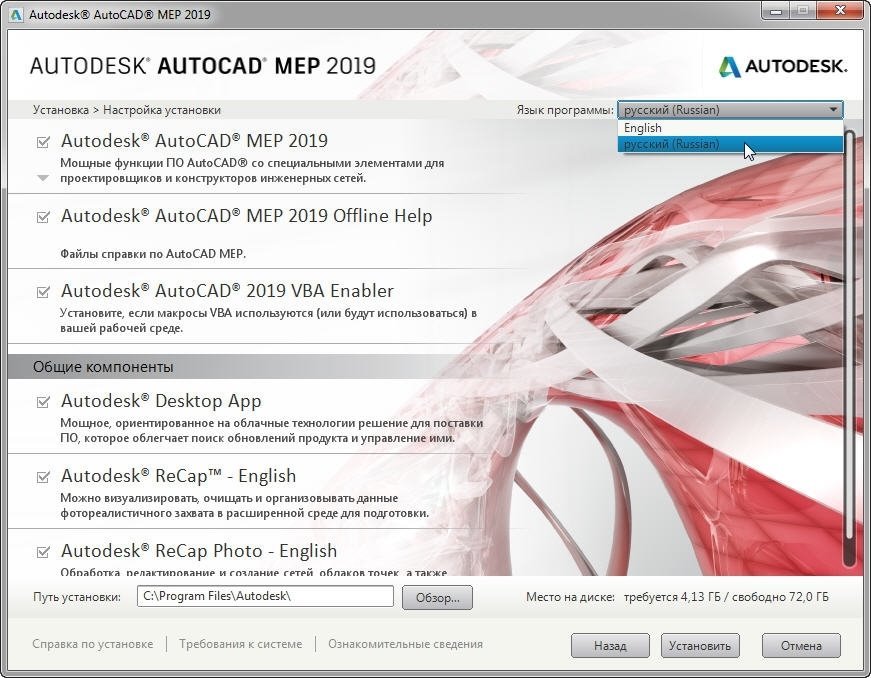Screen dimensions: 871x678
Task: Click the Общие компоненты section header
Action: (103, 367)
